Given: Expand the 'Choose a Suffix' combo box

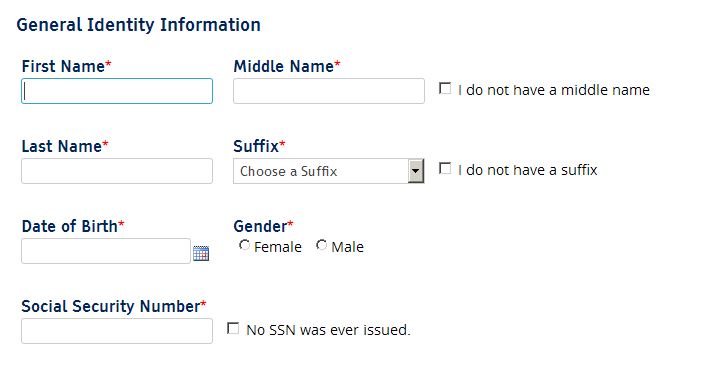Looking at the screenshot, I should 329,171.
